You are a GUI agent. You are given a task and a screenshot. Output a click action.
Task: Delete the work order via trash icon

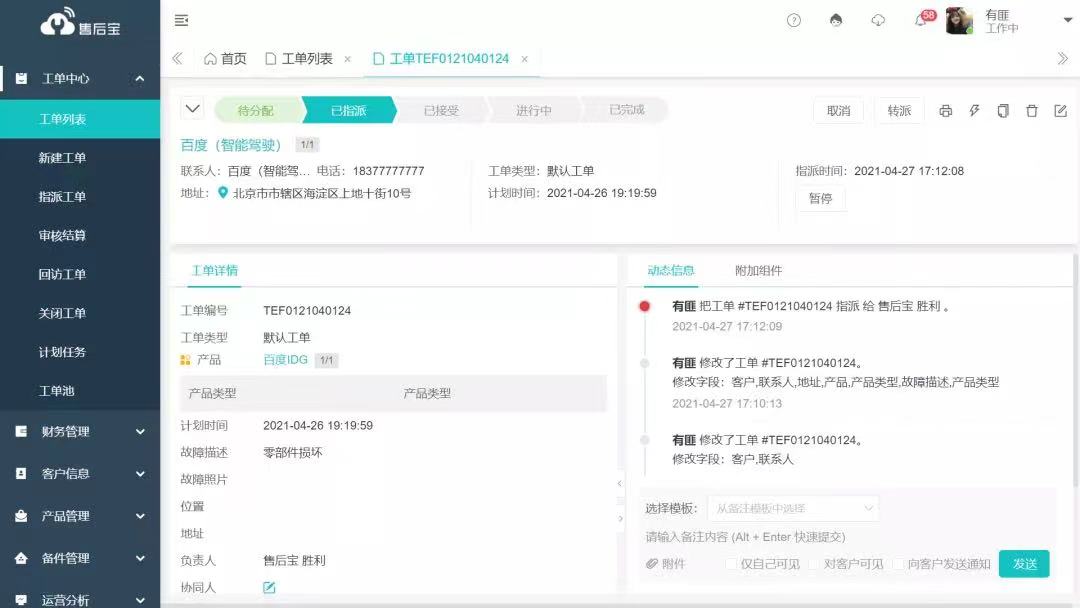[x=1032, y=111]
